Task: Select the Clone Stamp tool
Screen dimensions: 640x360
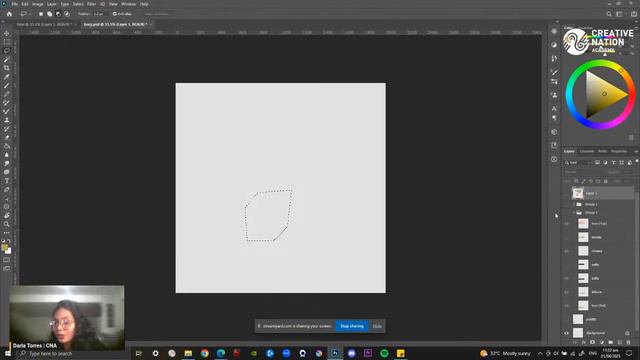Action: pos(7,120)
